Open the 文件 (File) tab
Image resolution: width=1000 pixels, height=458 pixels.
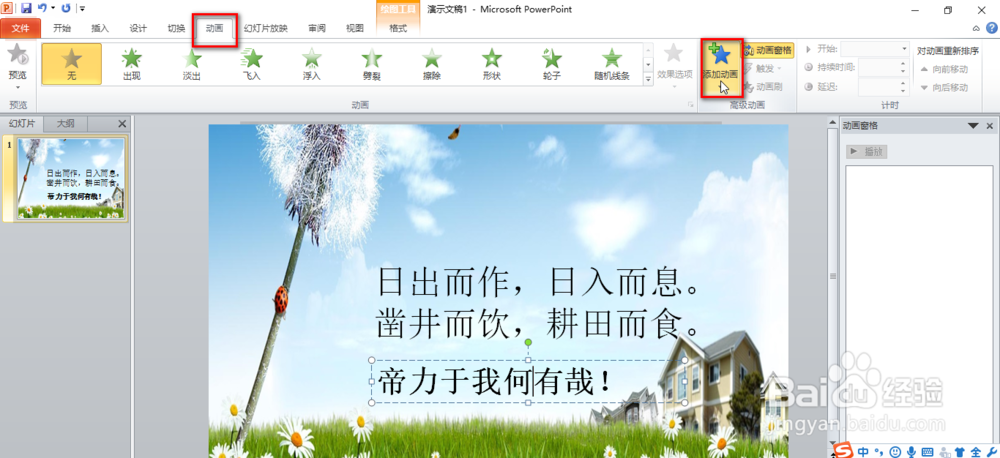coord(20,28)
